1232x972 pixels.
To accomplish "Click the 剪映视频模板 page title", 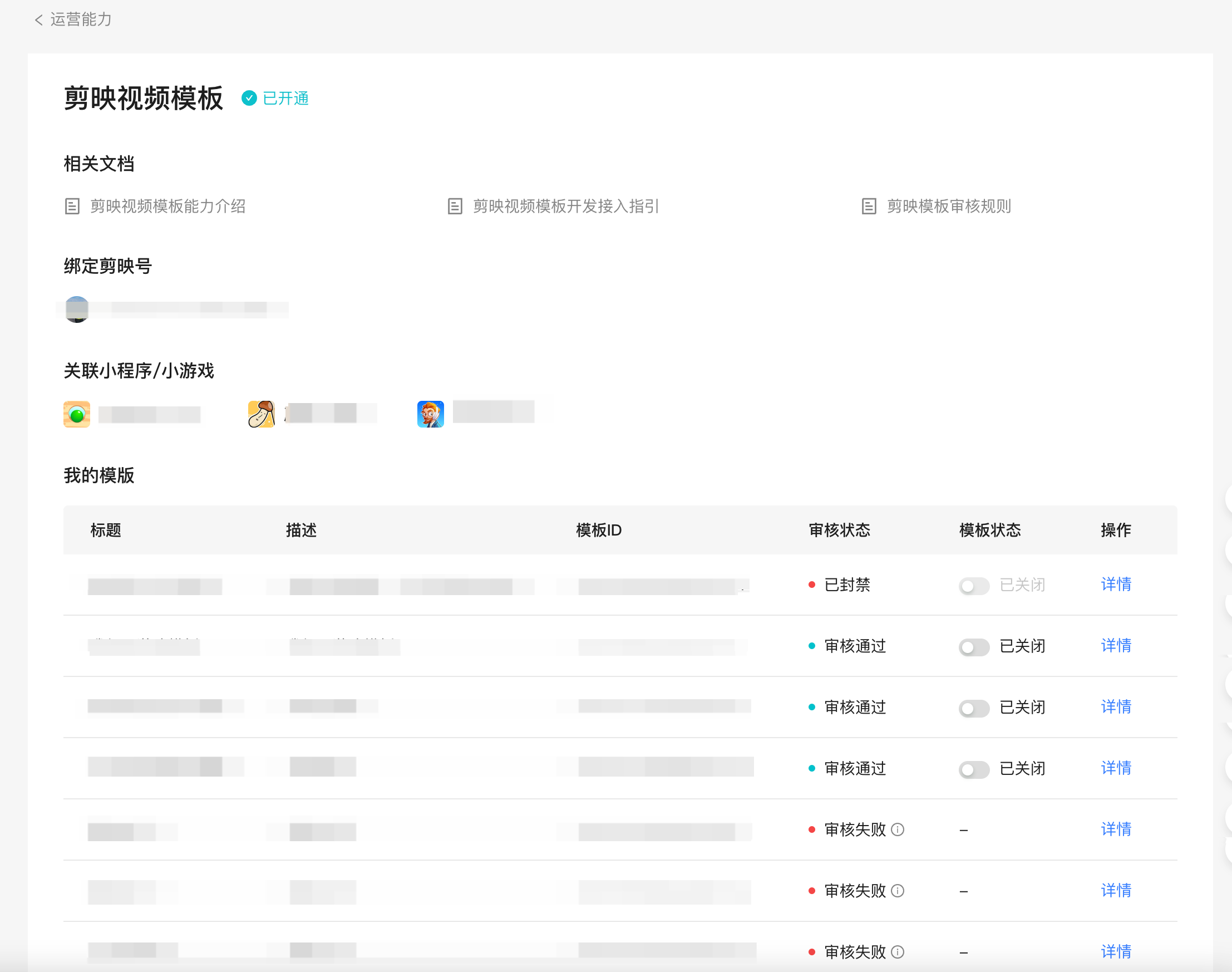I will pos(144,99).
